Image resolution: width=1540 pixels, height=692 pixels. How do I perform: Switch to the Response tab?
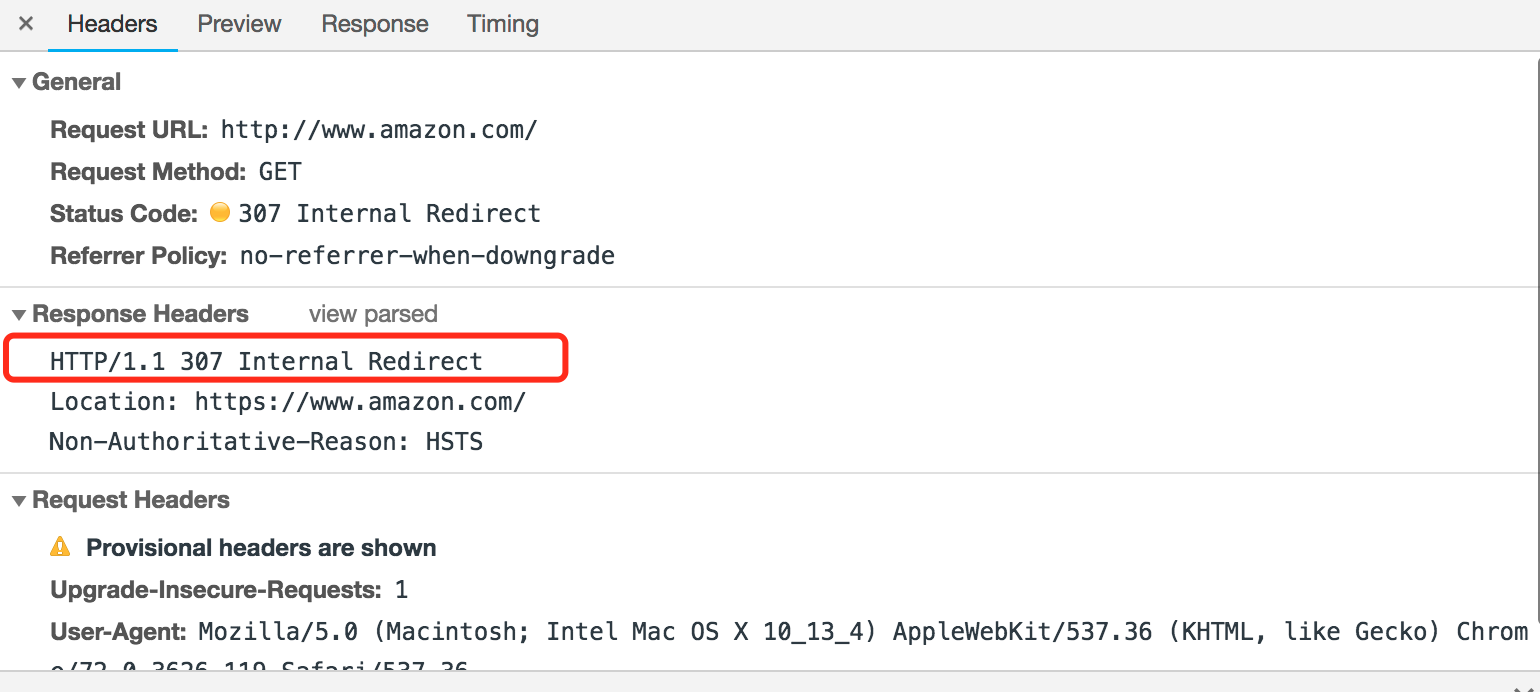374,24
